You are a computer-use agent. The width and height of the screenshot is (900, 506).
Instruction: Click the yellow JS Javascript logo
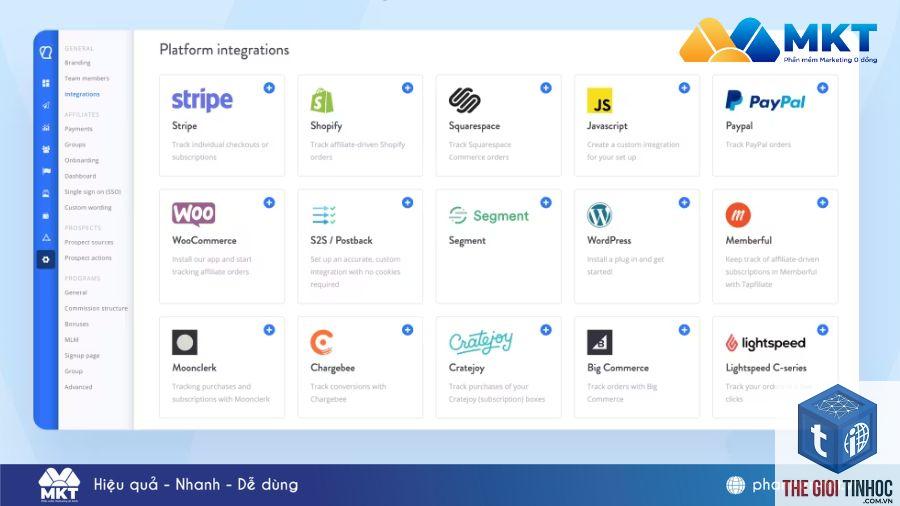tap(599, 100)
